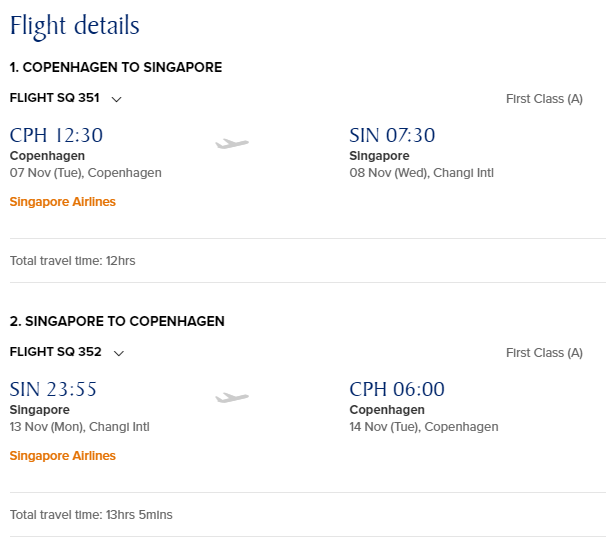Click First Class (A) on the SQ 351 row
Image resolution: width=609 pixels, height=542 pixels.
click(544, 99)
